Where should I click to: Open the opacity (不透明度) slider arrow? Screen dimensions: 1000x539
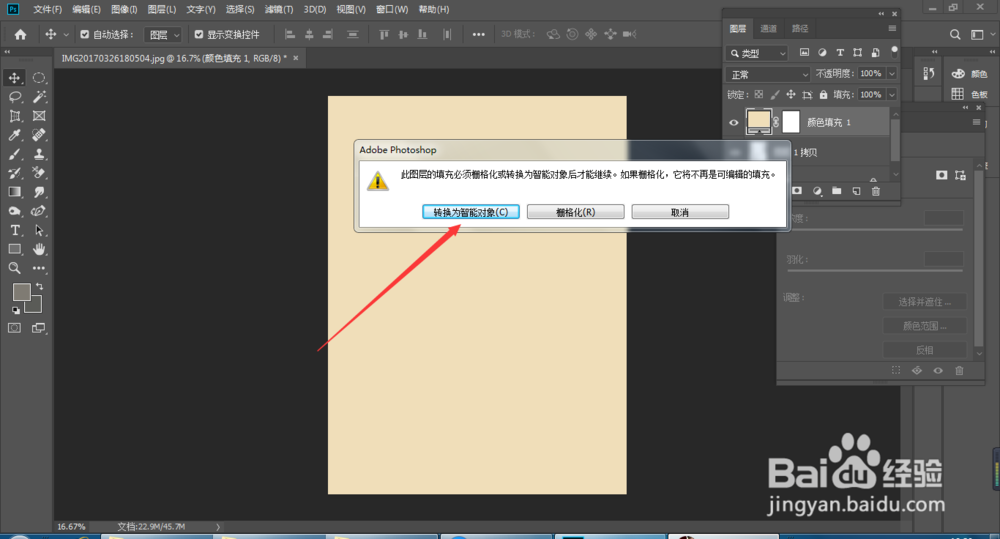click(x=892, y=74)
